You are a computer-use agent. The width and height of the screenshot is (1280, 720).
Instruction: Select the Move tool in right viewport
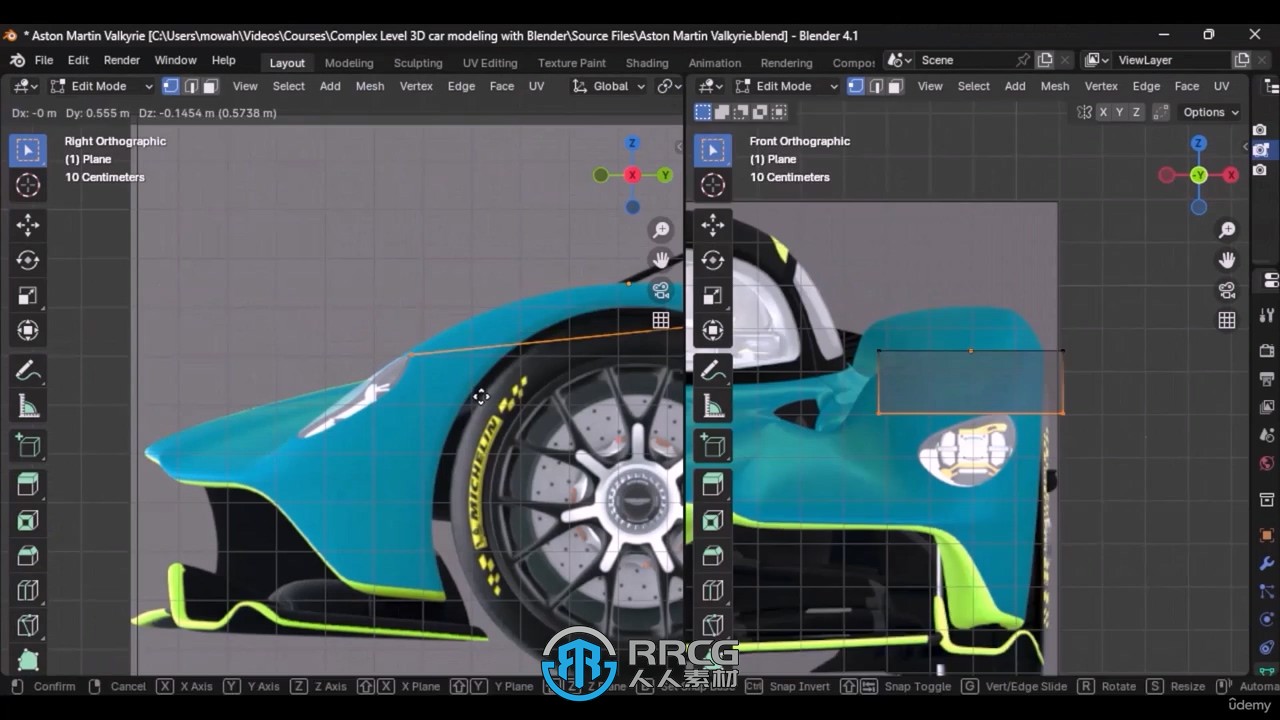coord(713,225)
